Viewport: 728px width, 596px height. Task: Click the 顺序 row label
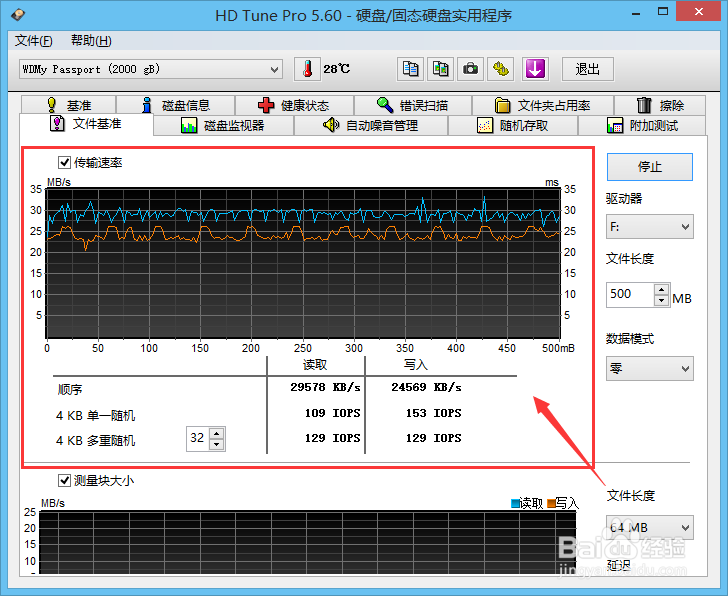(70, 389)
